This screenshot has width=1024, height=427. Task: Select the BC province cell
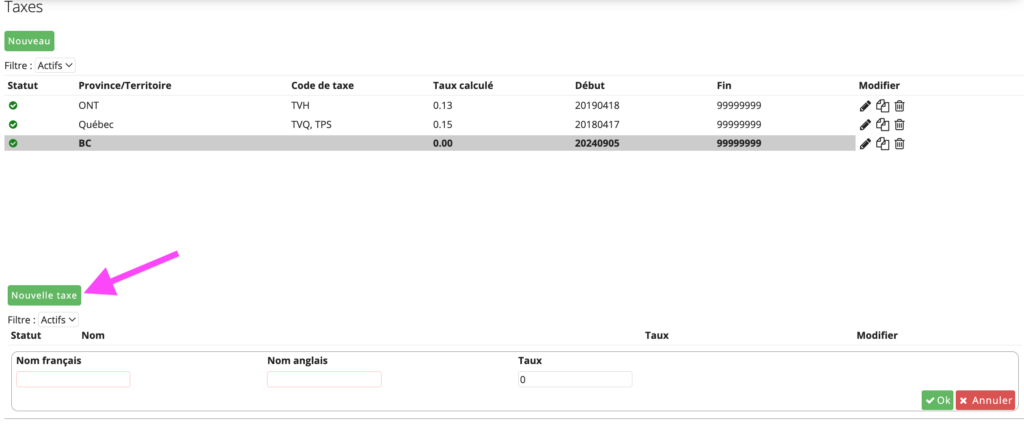(85, 143)
